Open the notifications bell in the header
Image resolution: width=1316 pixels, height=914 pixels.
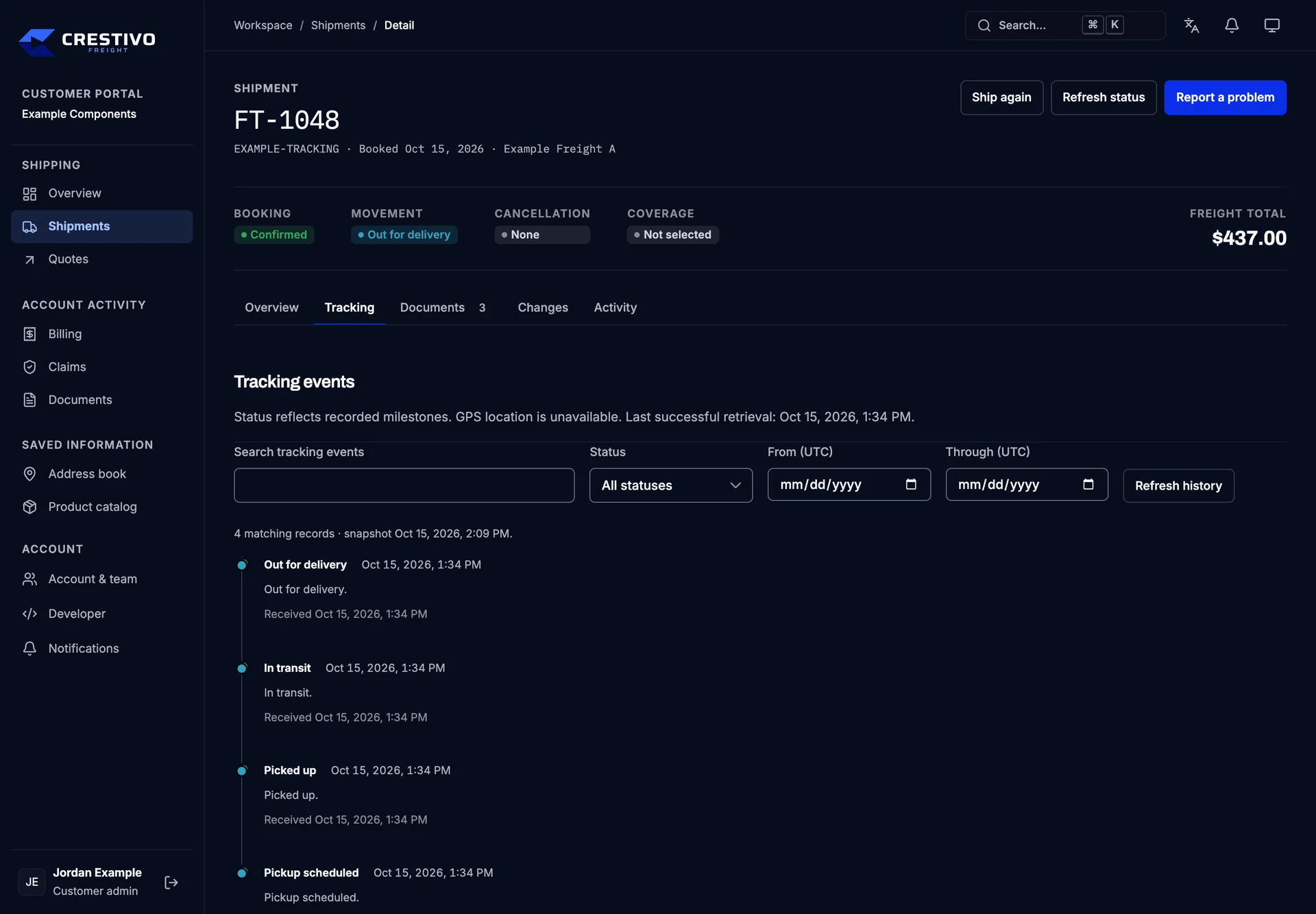[x=1232, y=25]
